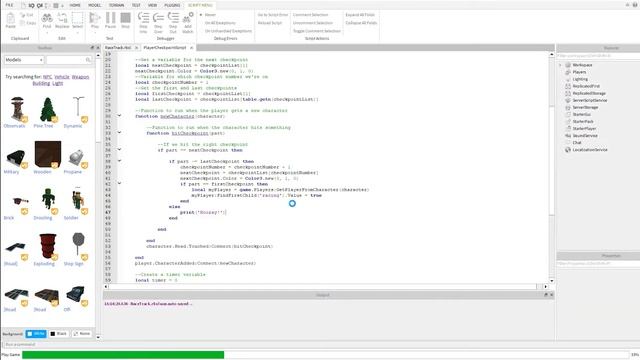
Task: Select Lighting in Explorer
Action: pyautogui.click(x=580, y=79)
